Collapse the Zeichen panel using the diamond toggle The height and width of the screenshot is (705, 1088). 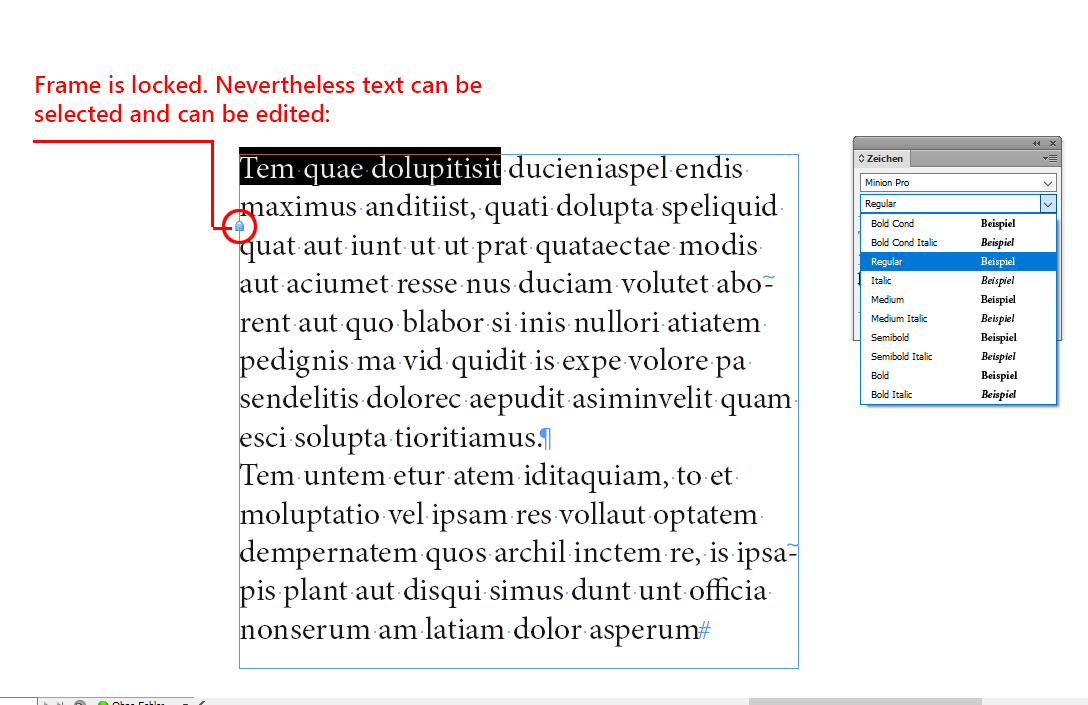(861, 158)
